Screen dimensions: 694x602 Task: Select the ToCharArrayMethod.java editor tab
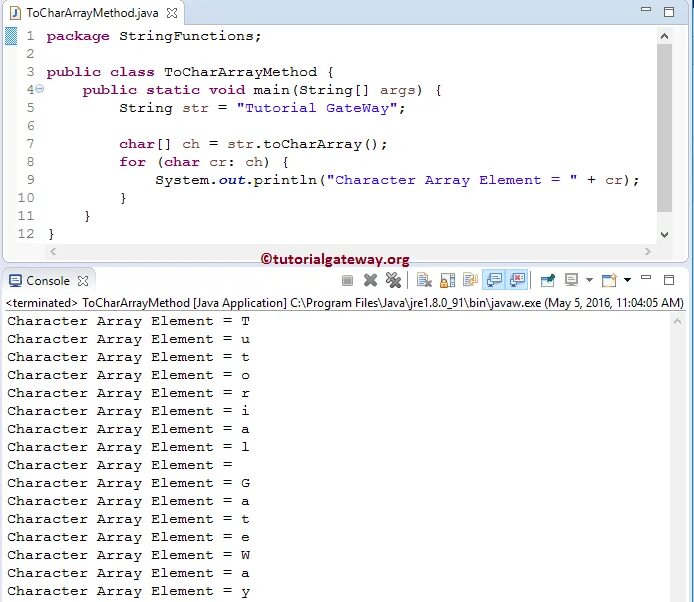point(92,13)
